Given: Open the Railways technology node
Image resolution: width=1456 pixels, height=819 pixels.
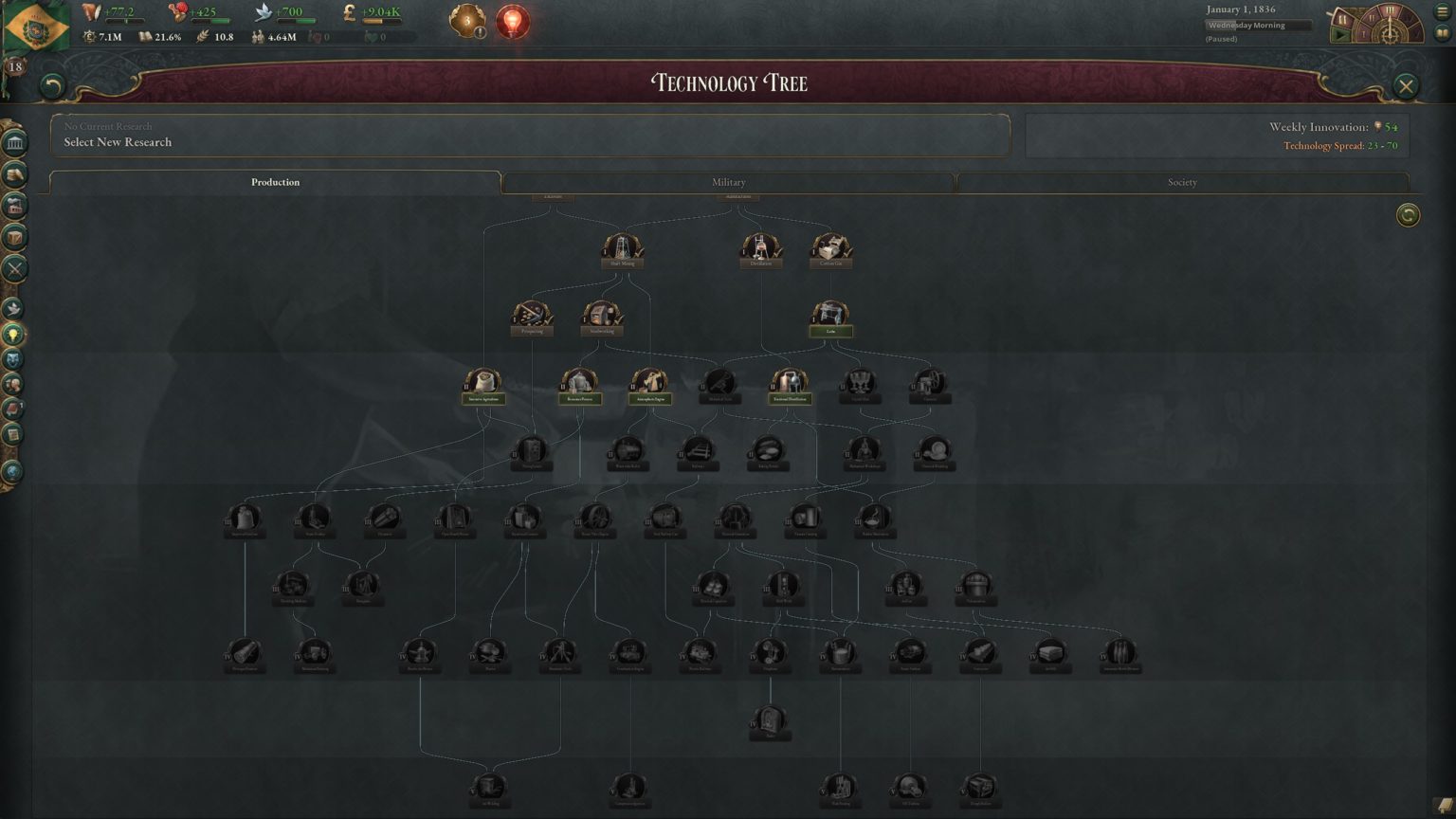Looking at the screenshot, I should coord(697,453).
